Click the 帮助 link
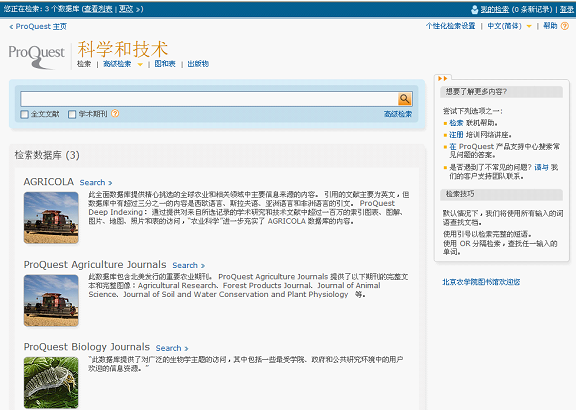Screen dimensions: 577x410 click(x=550, y=26)
